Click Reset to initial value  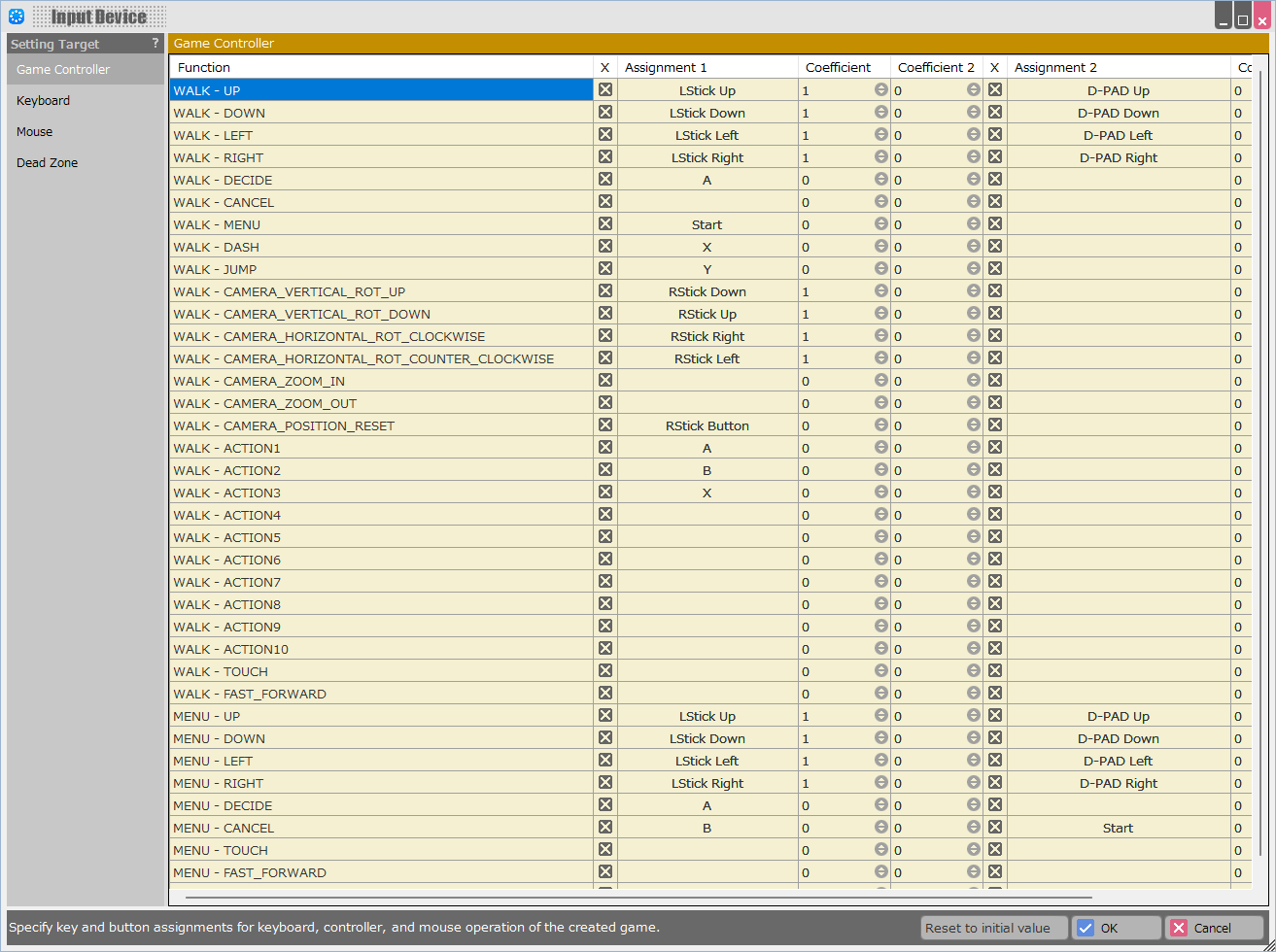click(993, 928)
